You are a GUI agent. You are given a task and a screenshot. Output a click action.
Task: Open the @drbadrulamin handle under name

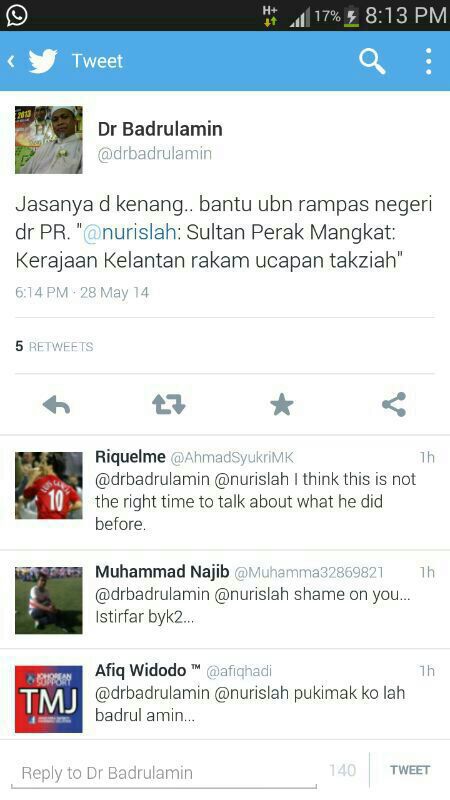click(155, 154)
